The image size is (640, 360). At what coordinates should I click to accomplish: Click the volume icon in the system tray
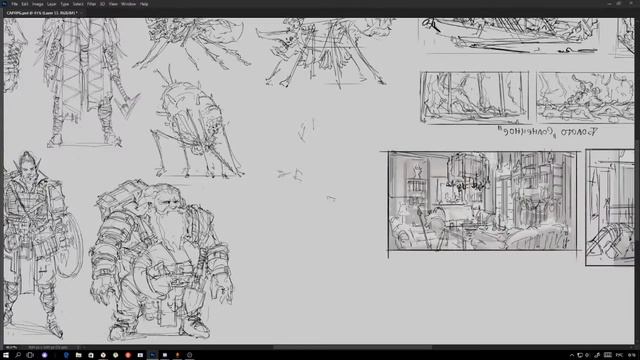coord(588,356)
